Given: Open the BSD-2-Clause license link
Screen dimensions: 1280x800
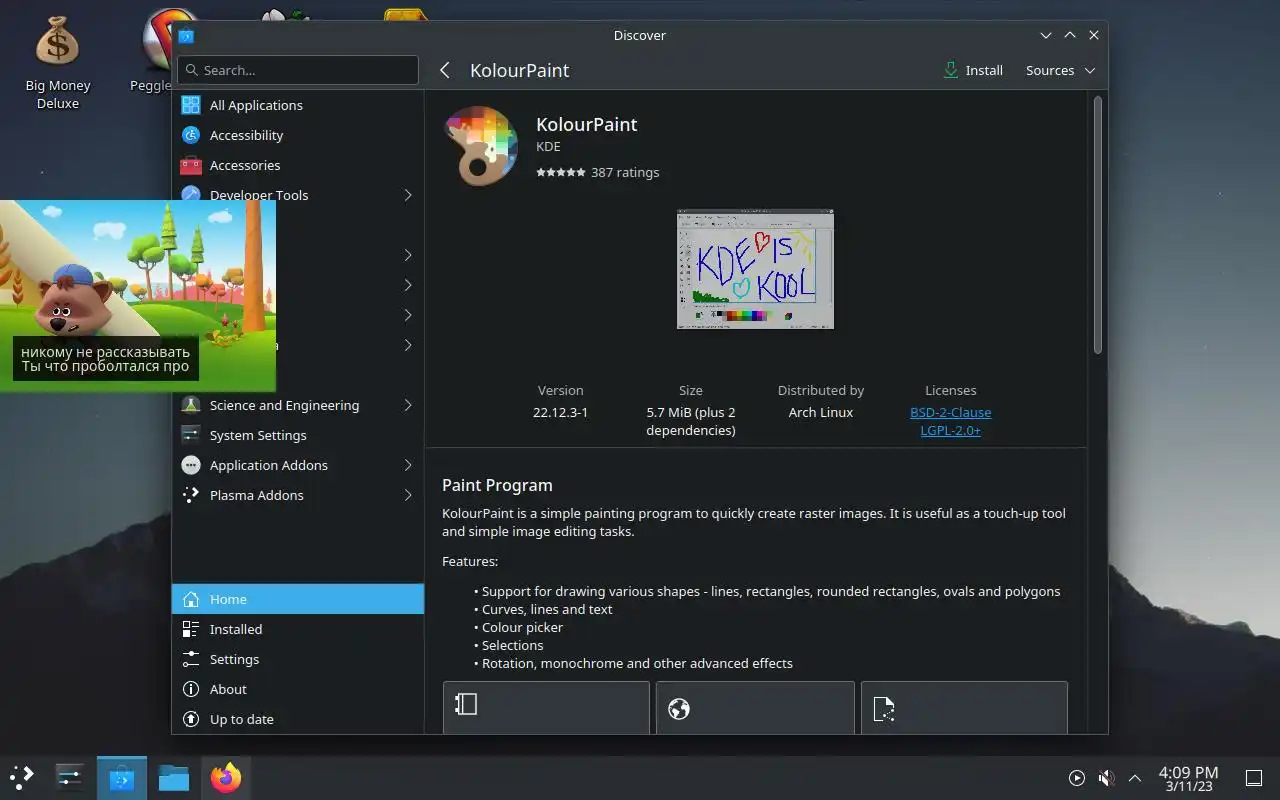Looking at the screenshot, I should [x=950, y=412].
